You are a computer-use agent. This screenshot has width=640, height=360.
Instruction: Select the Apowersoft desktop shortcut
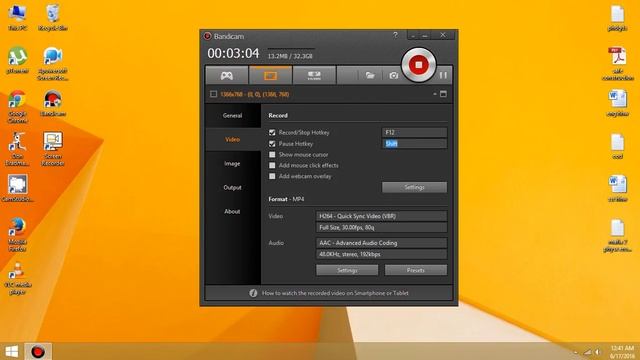point(53,64)
